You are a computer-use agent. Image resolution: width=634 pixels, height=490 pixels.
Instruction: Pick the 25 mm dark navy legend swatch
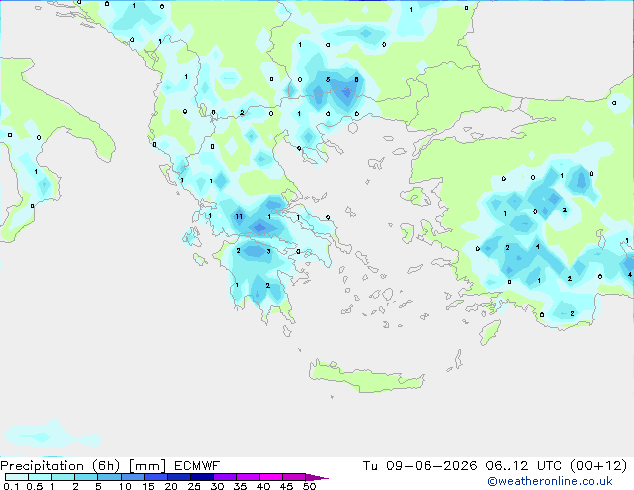[x=202, y=477]
